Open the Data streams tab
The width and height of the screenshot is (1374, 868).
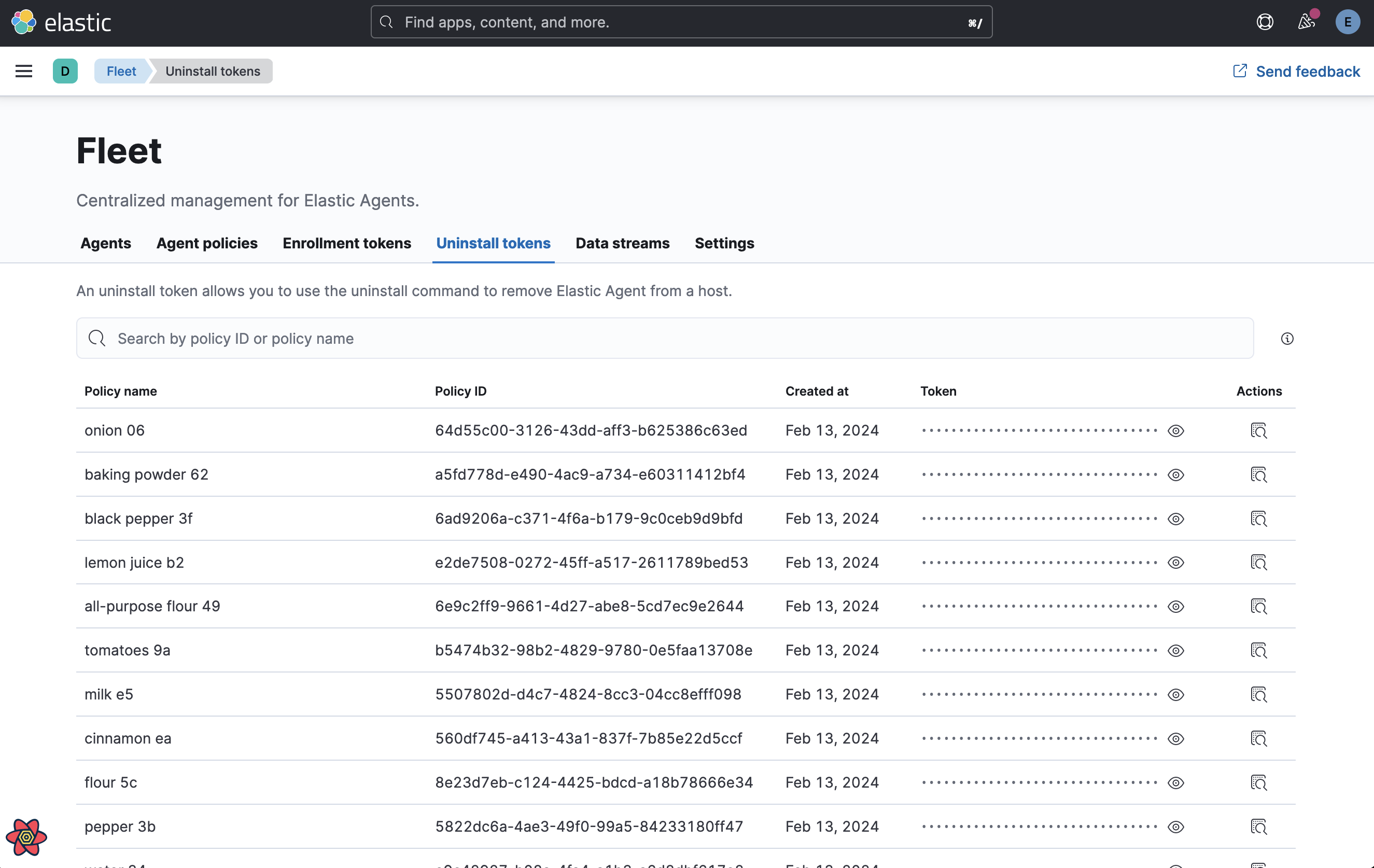(x=623, y=243)
